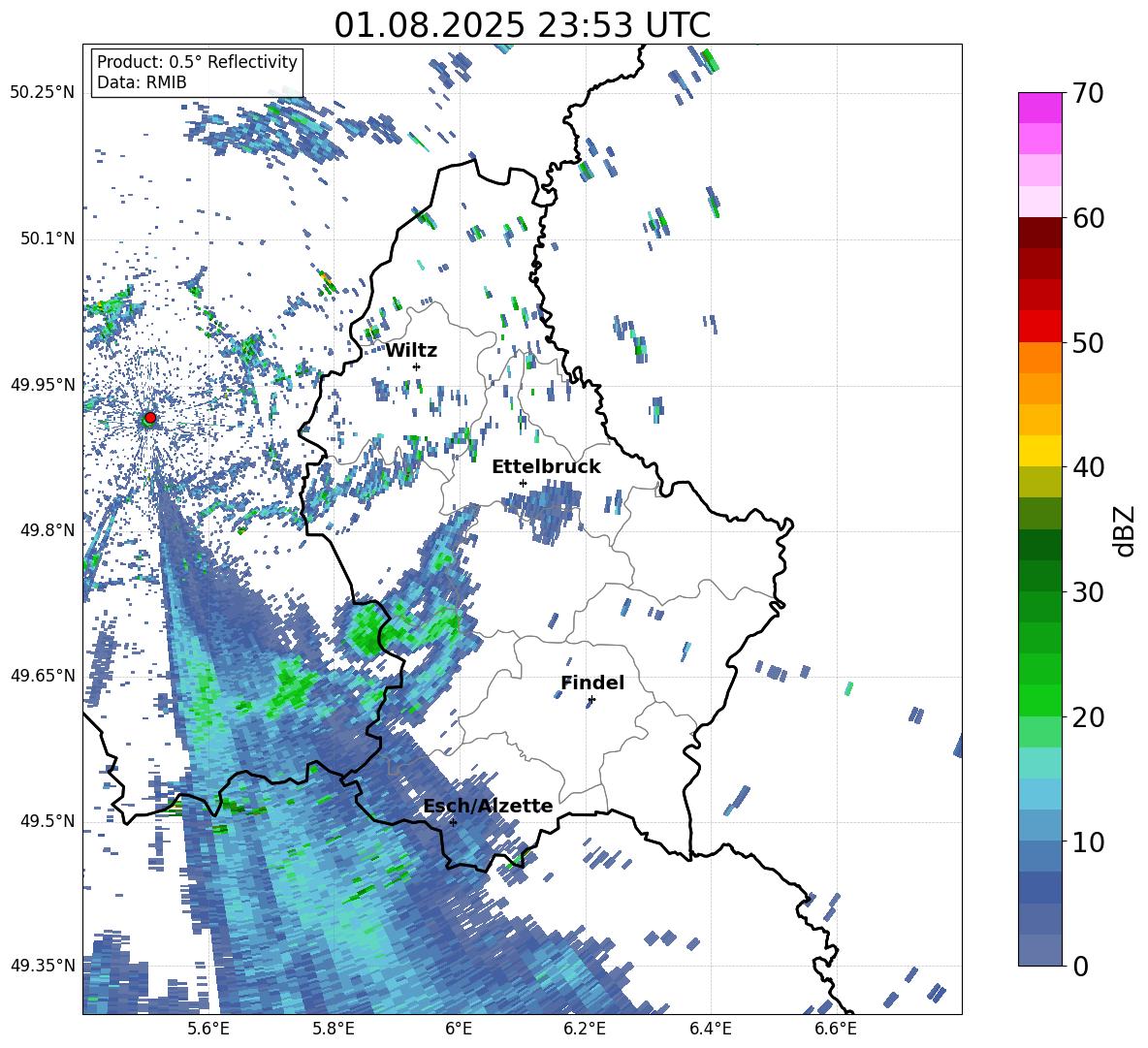
Task: Click the Ettelbruck city label
Action: 546,467
